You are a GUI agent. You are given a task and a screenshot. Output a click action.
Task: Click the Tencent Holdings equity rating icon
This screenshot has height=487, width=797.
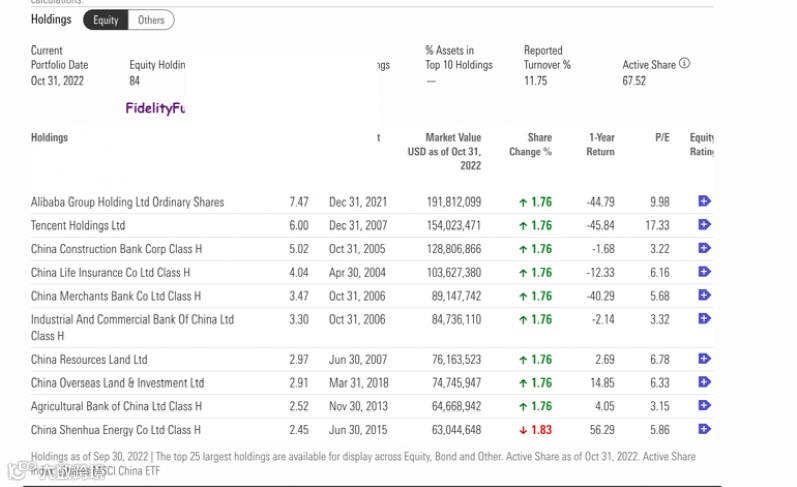coord(704,225)
